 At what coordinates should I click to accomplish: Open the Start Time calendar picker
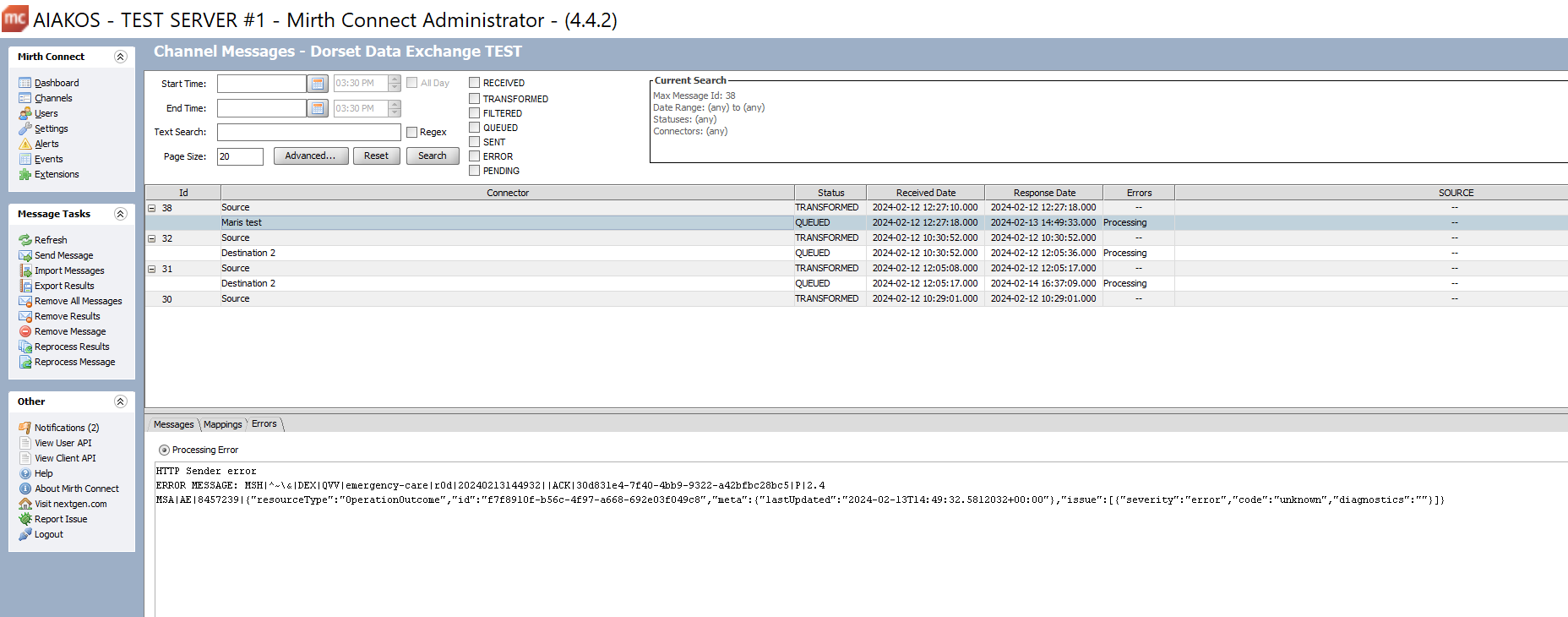(x=318, y=84)
